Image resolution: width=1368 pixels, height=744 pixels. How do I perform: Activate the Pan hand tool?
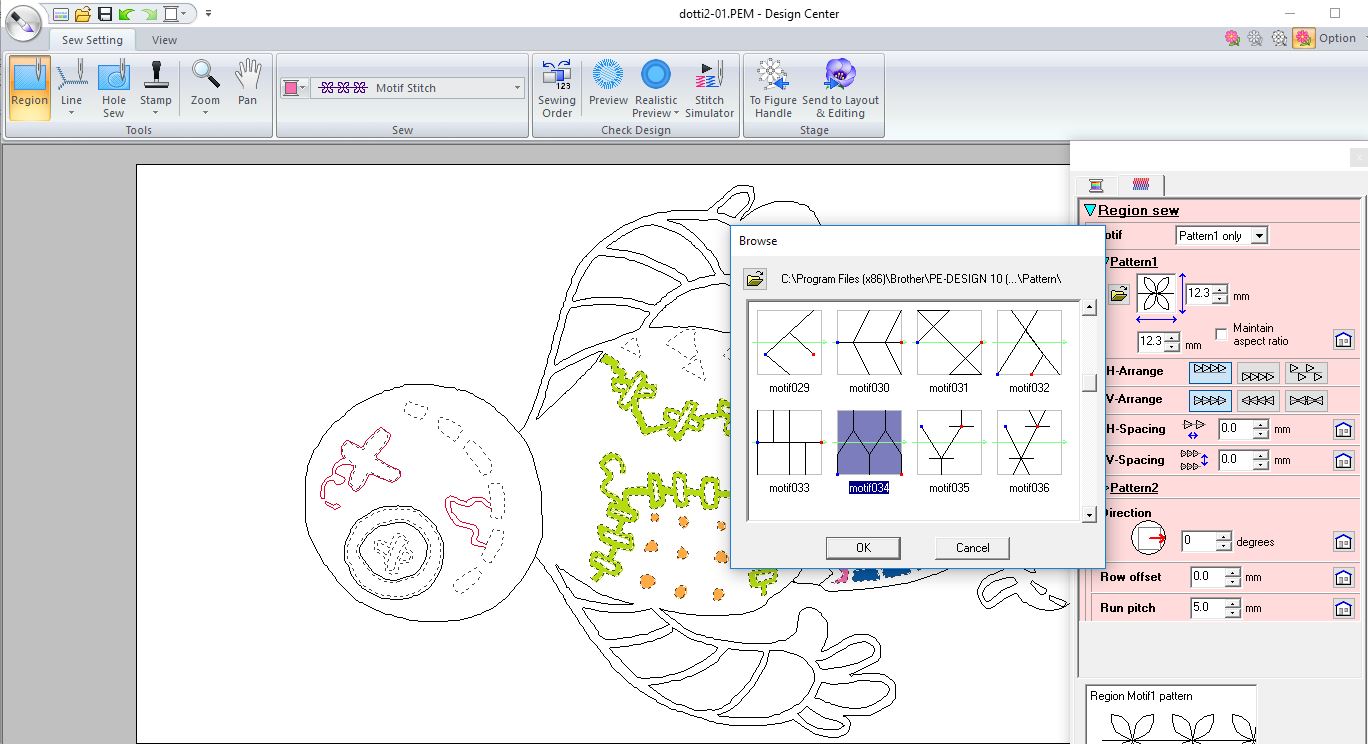click(x=247, y=83)
